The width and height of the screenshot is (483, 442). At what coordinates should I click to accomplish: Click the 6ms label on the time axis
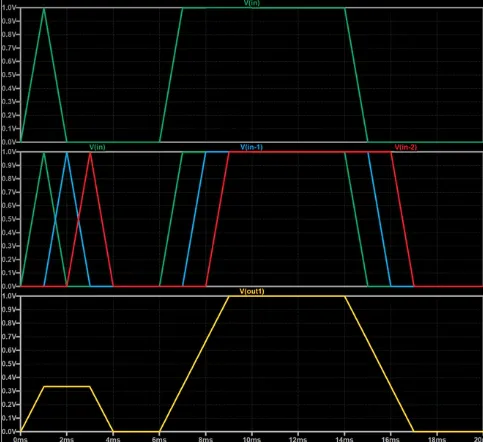pos(159,439)
